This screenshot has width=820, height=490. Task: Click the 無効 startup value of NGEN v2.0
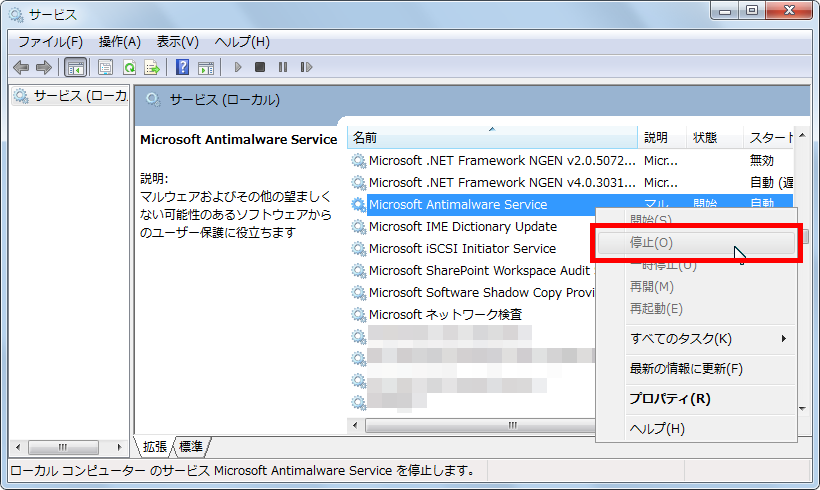761,161
